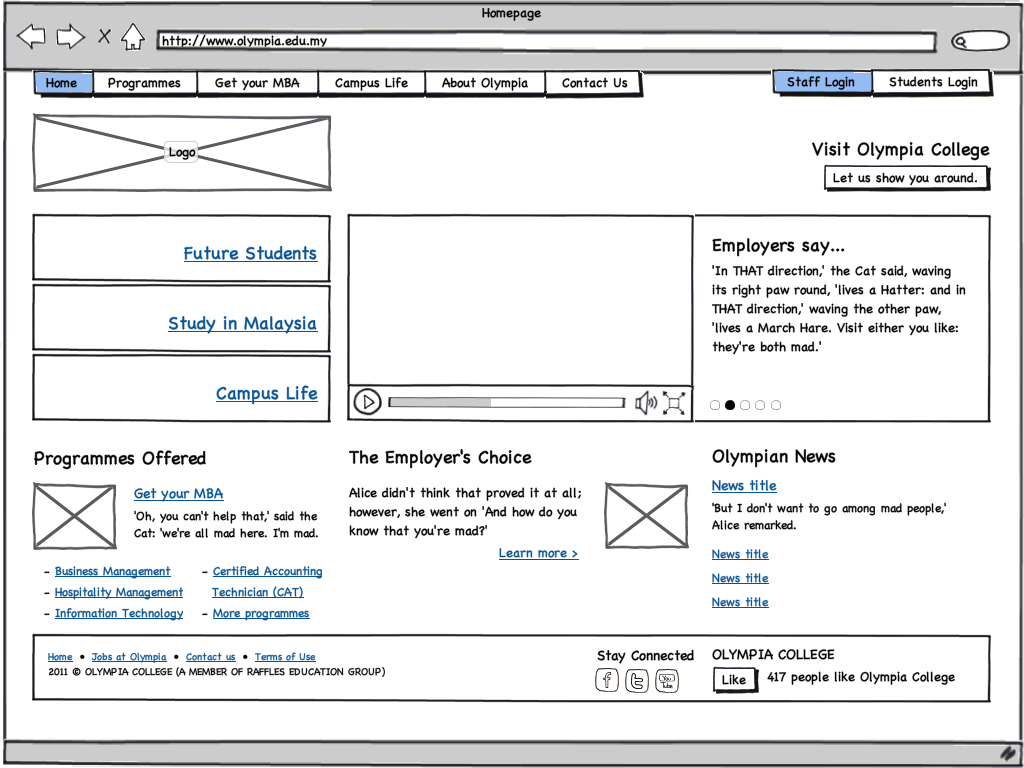The width and height of the screenshot is (1024, 768).
Task: Open the Get your MBA programme link
Action: tap(178, 494)
